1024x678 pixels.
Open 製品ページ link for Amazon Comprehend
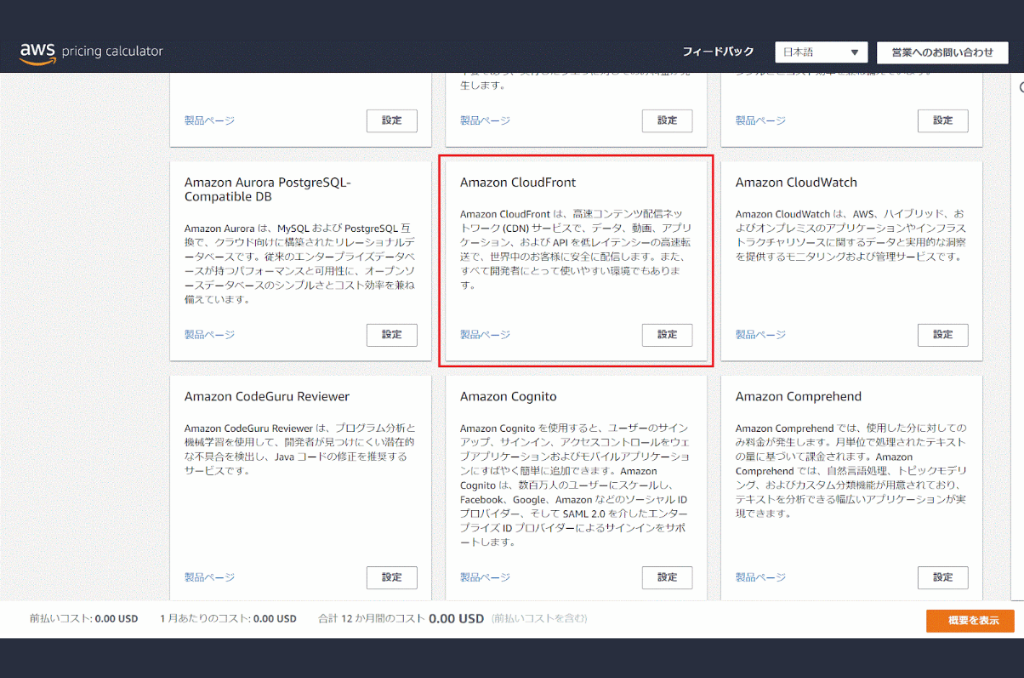760,577
